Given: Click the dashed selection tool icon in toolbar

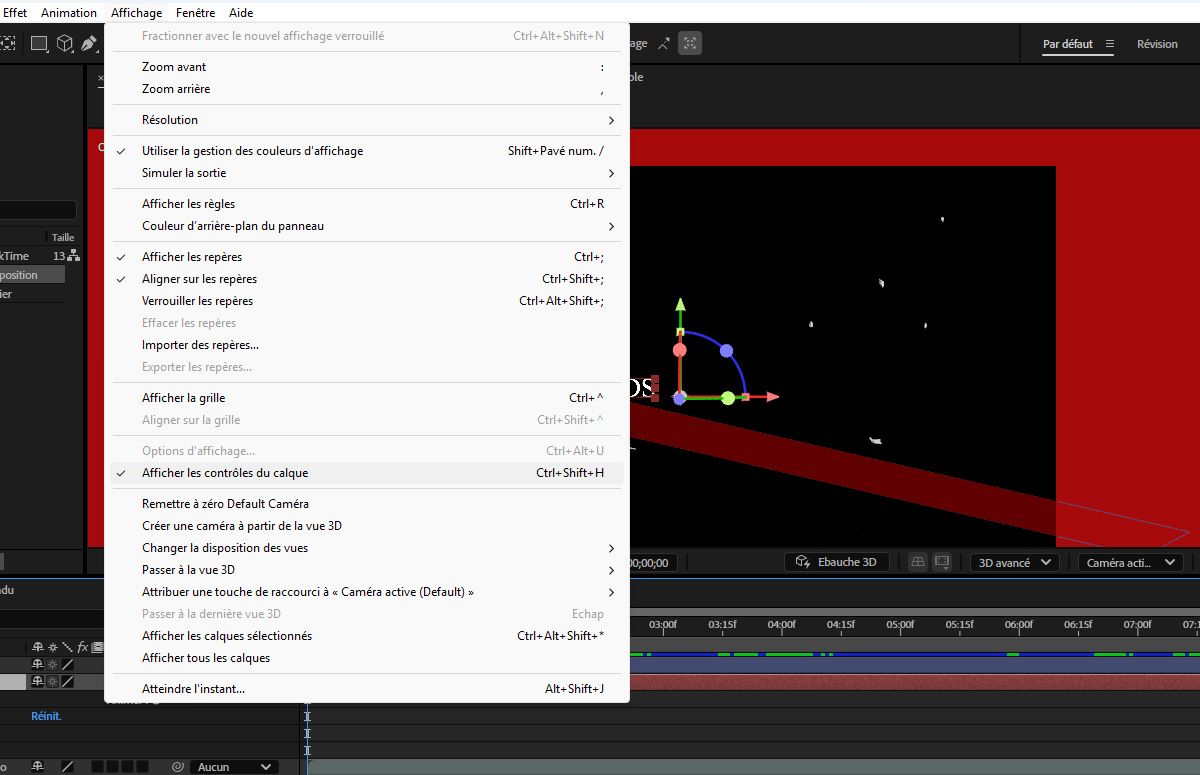Looking at the screenshot, I should (x=7, y=43).
